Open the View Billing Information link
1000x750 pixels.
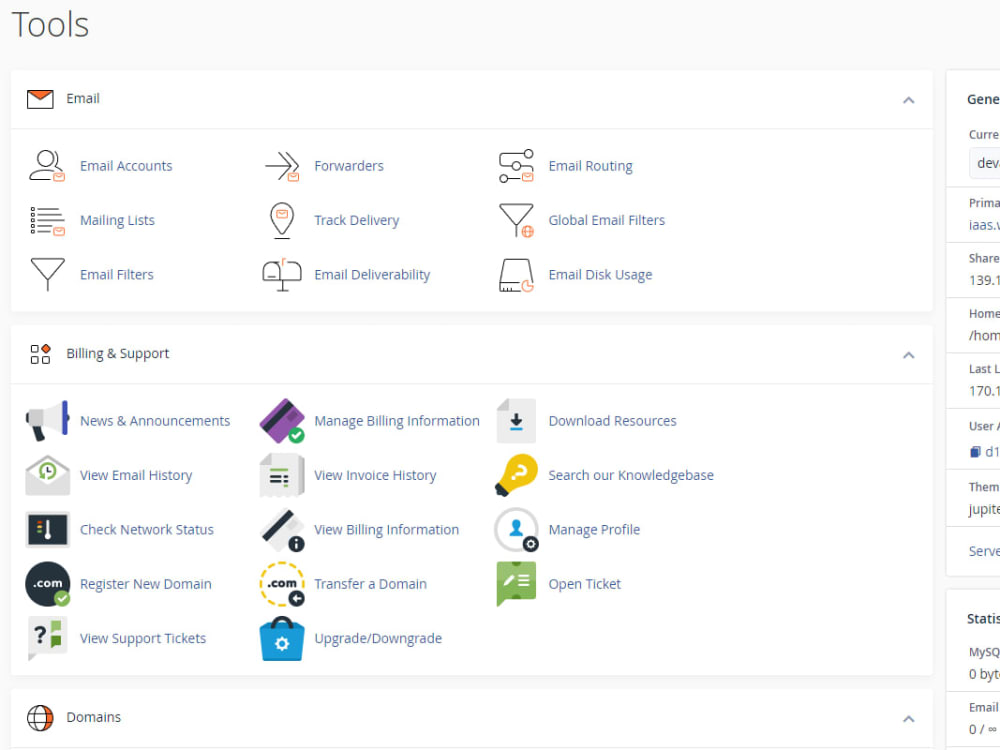click(386, 530)
